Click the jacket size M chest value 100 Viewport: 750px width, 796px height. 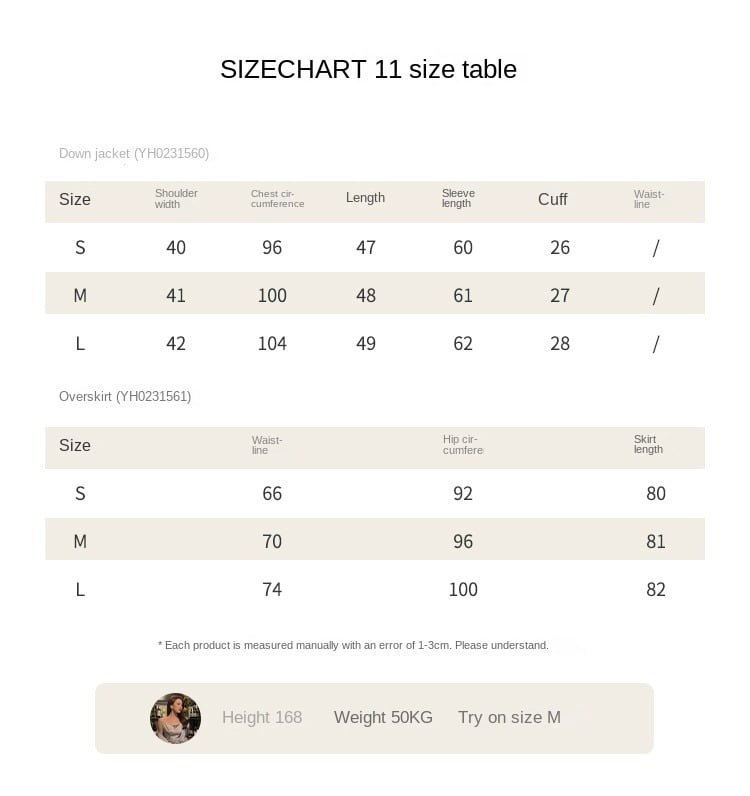[272, 295]
